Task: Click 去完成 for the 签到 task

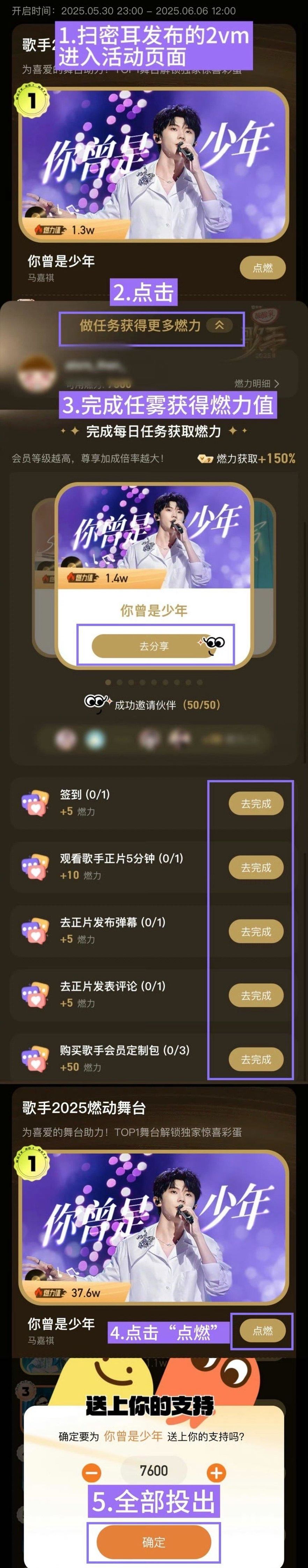Action: [x=256, y=804]
